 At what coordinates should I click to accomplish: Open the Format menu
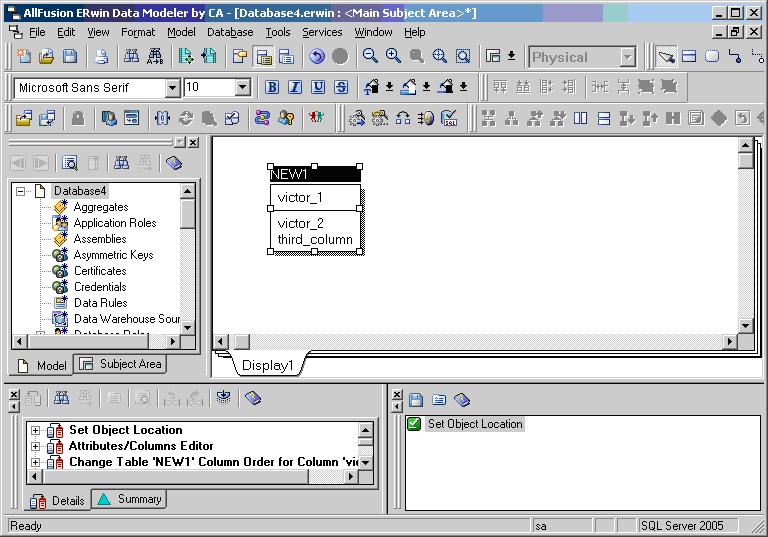pos(138,32)
